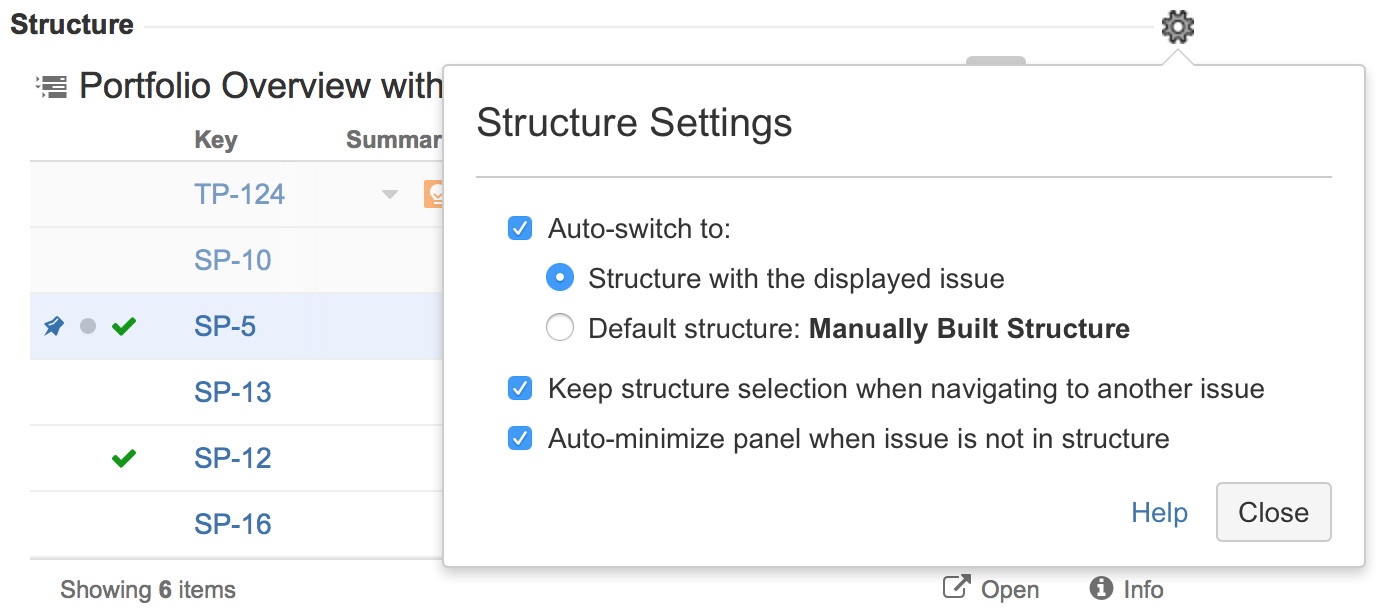Select the Default structure Manually Built Structure option
Viewport: 1392px width, 616px height.
[x=559, y=327]
